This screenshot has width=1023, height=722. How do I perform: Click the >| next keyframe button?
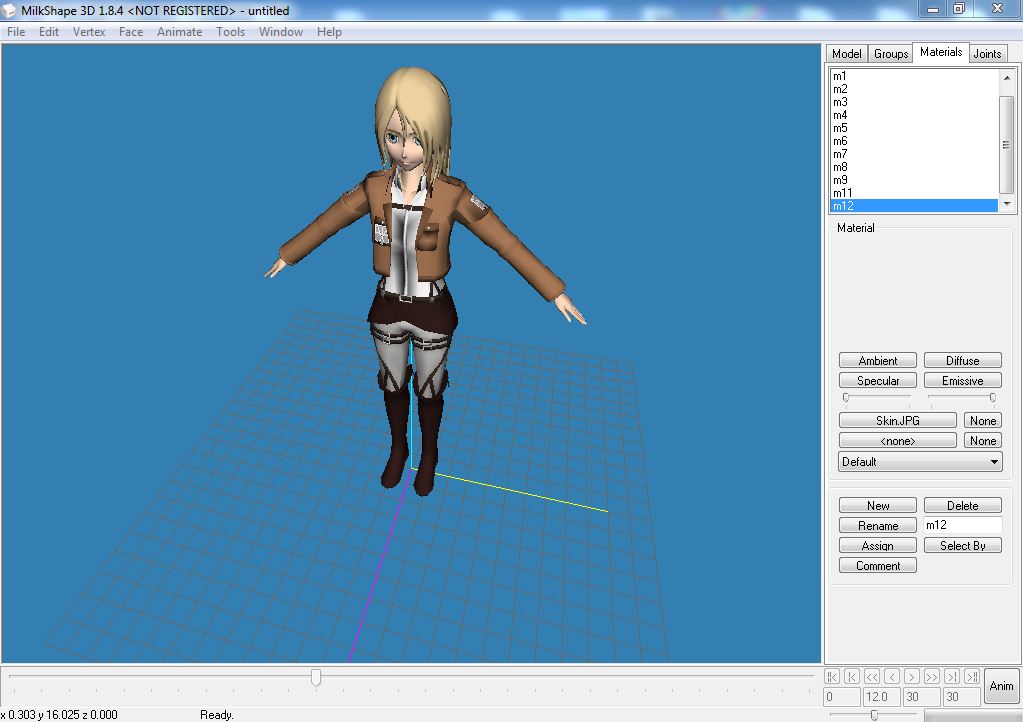pyautogui.click(x=953, y=676)
